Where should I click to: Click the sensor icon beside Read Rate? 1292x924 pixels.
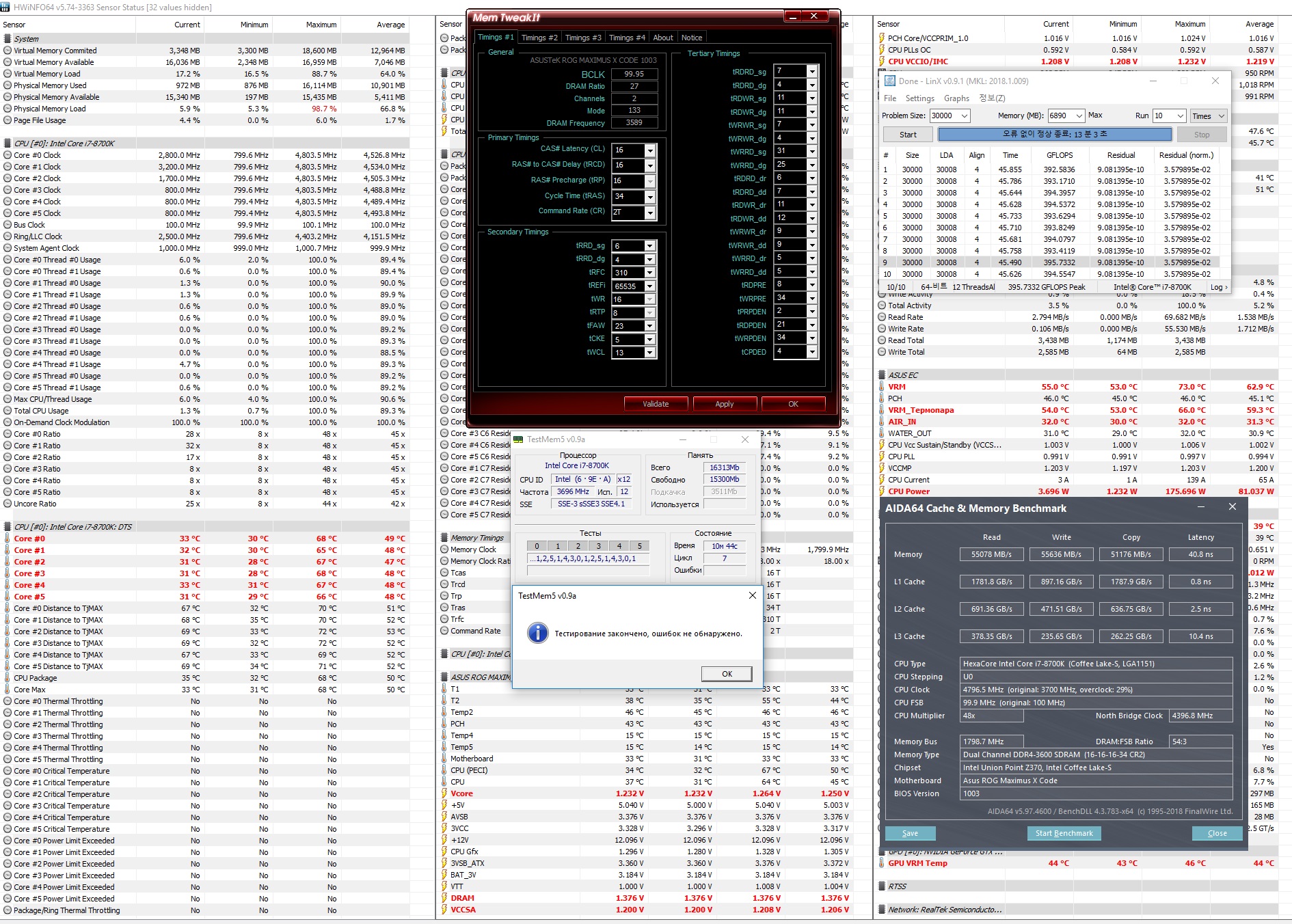882,317
